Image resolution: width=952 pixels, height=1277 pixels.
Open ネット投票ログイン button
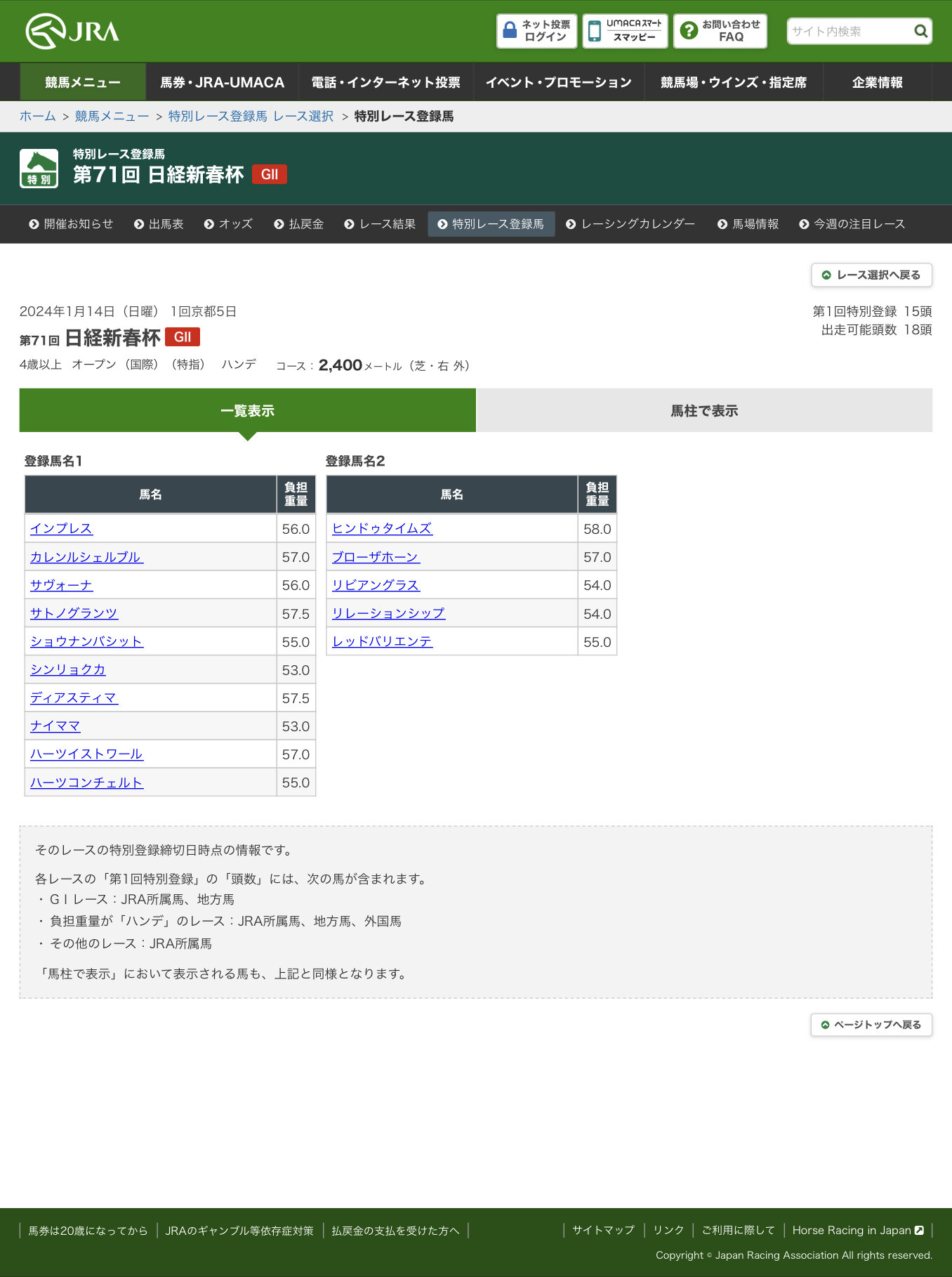click(x=537, y=31)
